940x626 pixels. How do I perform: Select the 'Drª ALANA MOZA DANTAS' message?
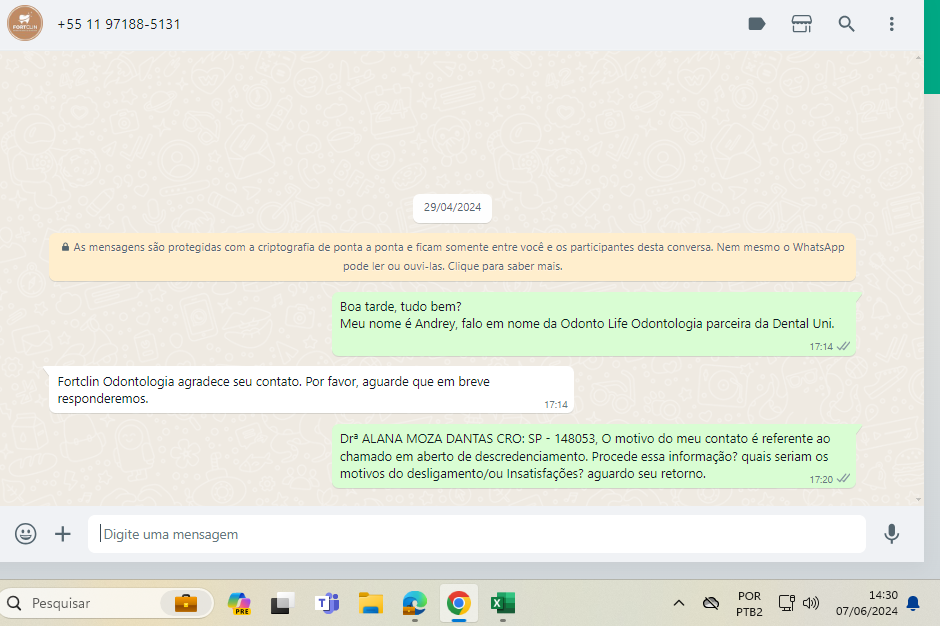[593, 457]
